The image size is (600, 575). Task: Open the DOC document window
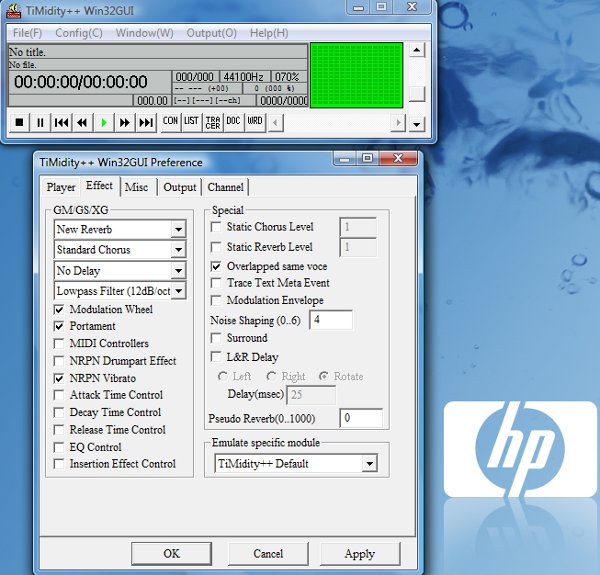click(233, 122)
